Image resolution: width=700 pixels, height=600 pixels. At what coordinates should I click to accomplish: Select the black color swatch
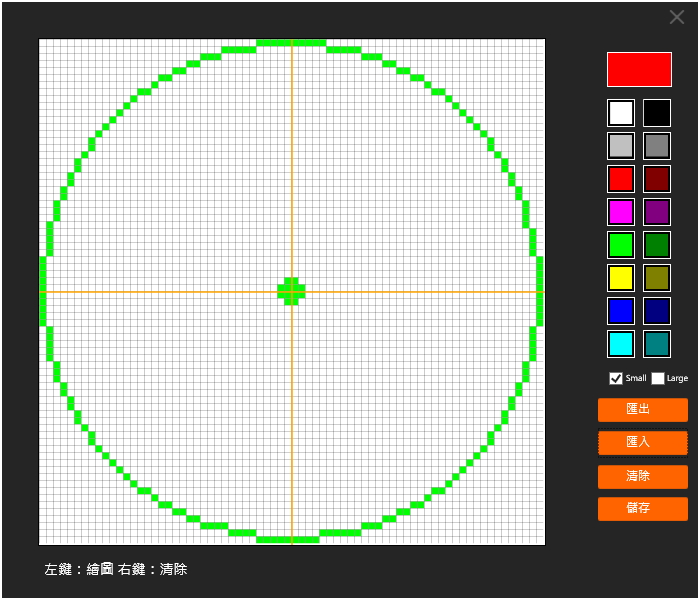click(x=657, y=113)
